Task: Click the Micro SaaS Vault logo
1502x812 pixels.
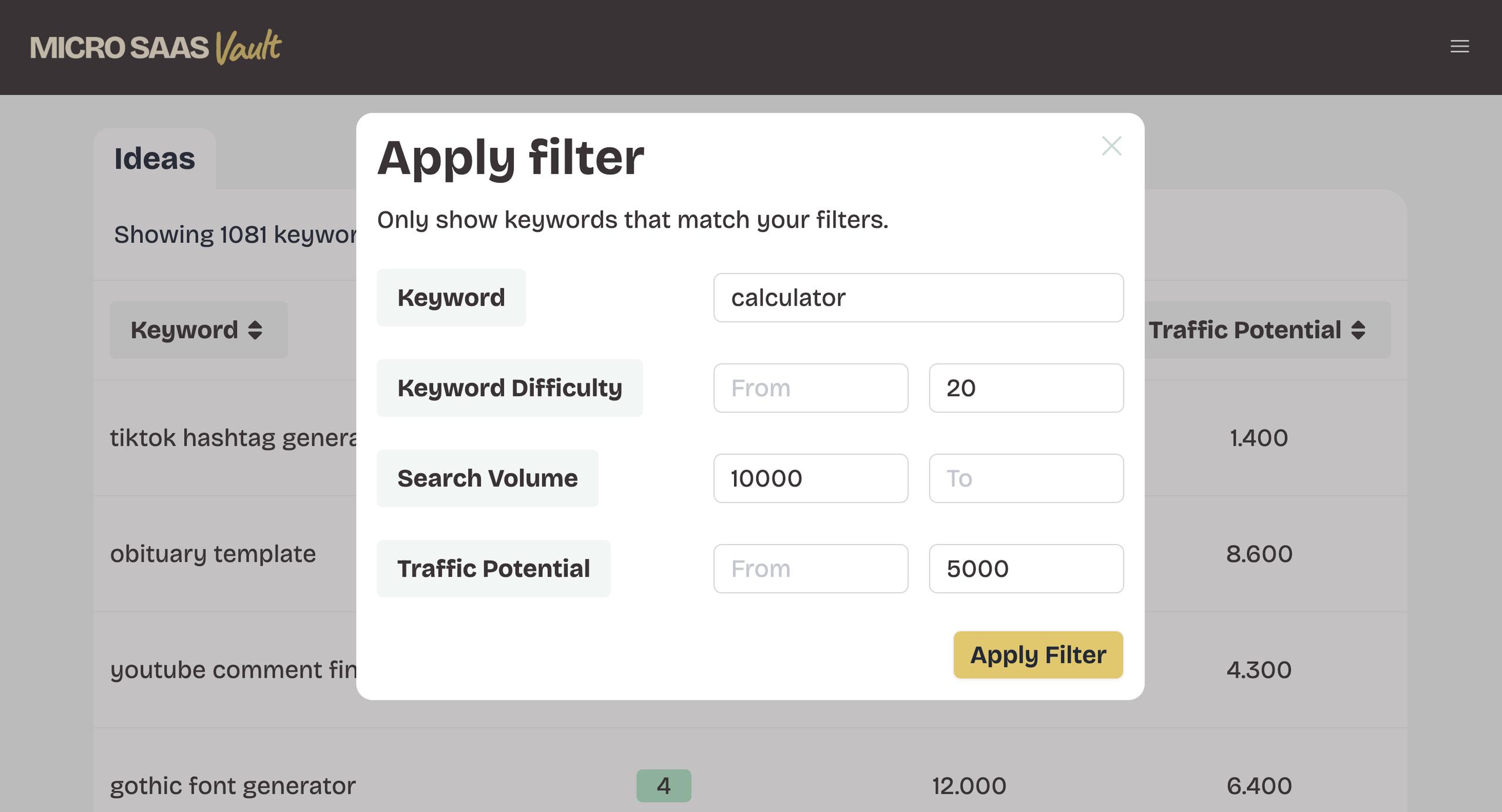Action: click(x=155, y=47)
